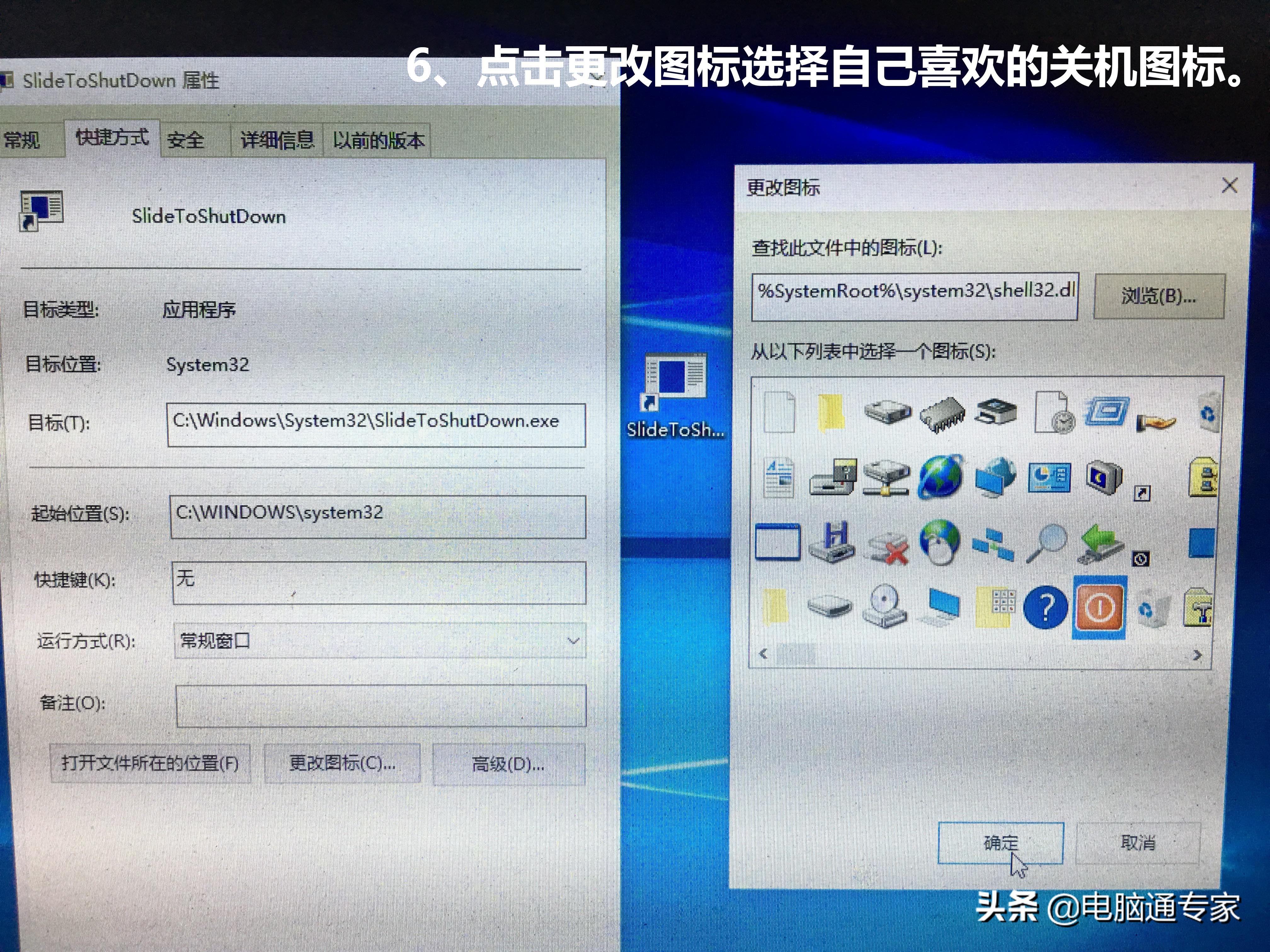Viewport: 1270px width, 952px height.
Task: Choose the green arrow over drive icon
Action: pos(1101,545)
